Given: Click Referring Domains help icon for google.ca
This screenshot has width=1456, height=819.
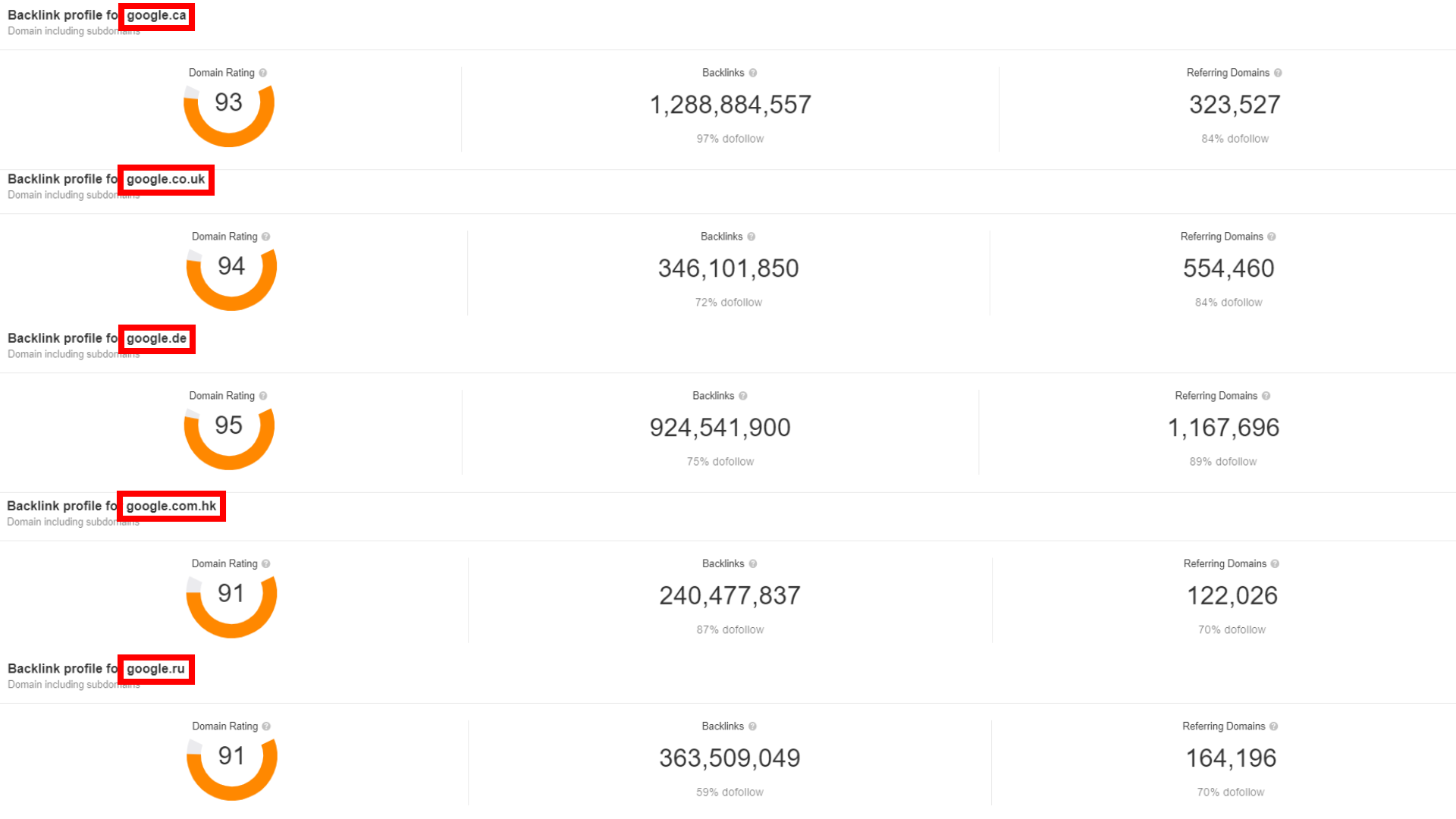Looking at the screenshot, I should [x=1278, y=73].
